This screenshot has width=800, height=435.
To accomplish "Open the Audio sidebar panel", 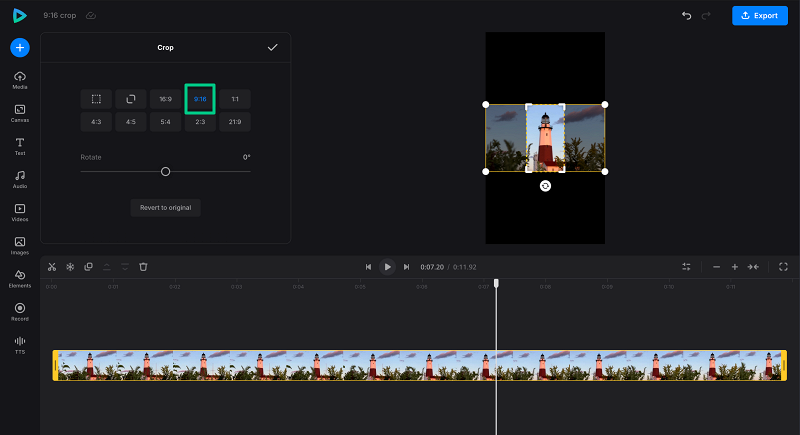I will (x=20, y=180).
